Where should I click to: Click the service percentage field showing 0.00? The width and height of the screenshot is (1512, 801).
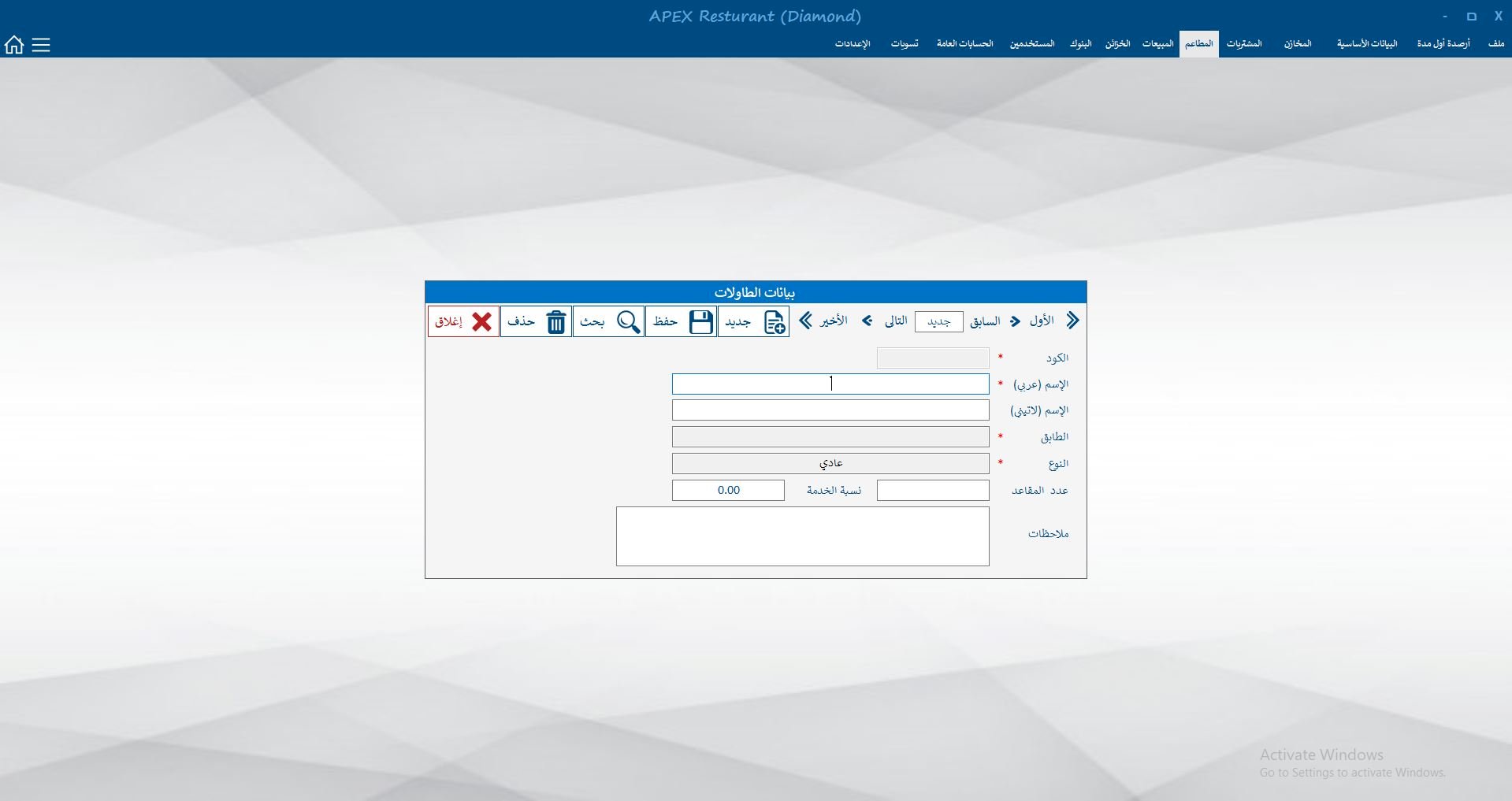[x=728, y=490]
